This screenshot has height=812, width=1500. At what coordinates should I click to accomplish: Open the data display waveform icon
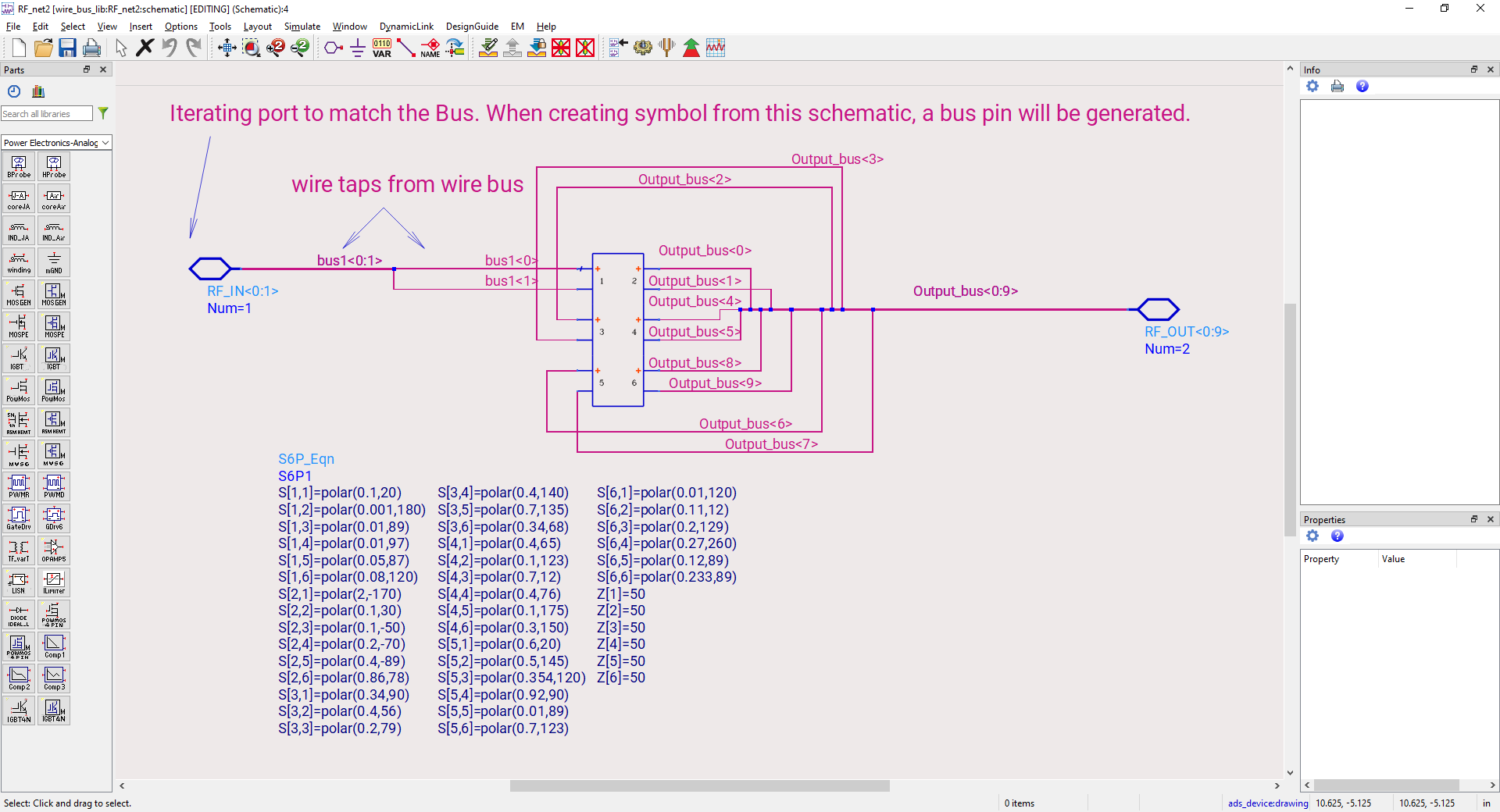[x=716, y=48]
